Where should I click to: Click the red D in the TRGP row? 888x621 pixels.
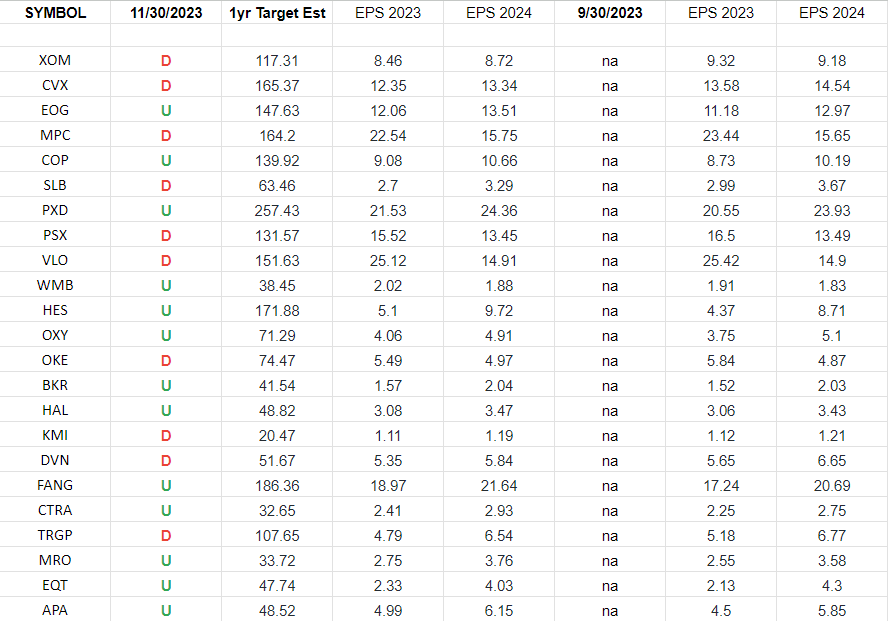(x=166, y=535)
